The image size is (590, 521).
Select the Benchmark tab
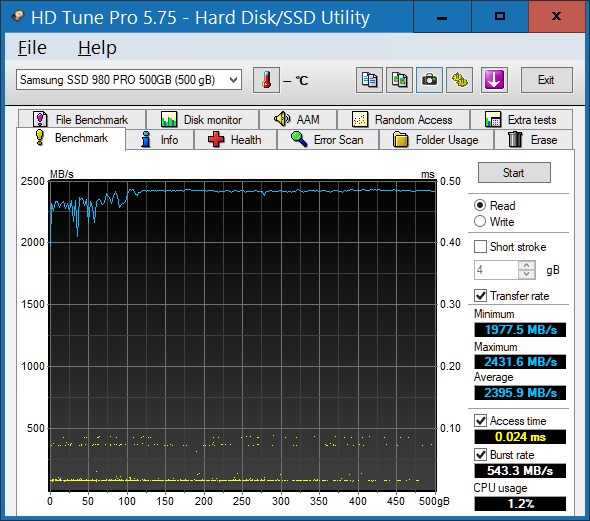pos(71,138)
